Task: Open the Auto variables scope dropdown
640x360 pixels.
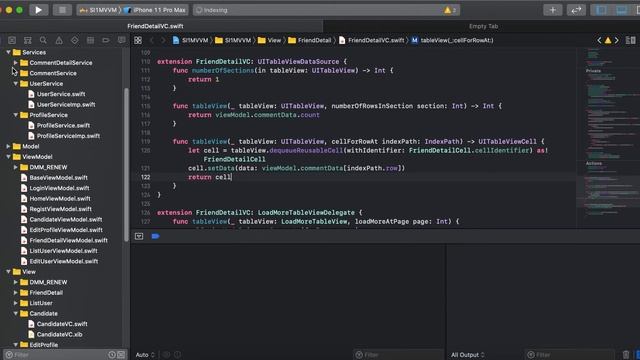Action: click(145, 355)
